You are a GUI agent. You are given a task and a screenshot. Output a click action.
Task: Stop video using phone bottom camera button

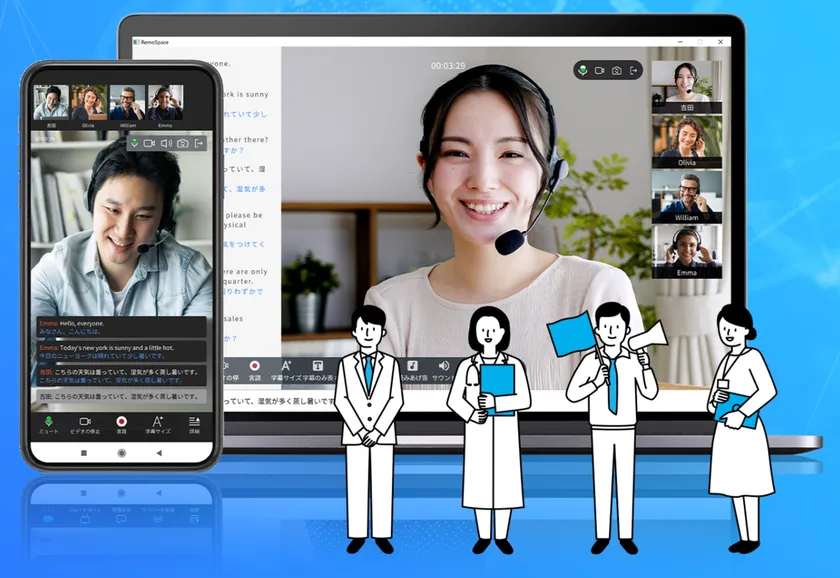point(85,422)
